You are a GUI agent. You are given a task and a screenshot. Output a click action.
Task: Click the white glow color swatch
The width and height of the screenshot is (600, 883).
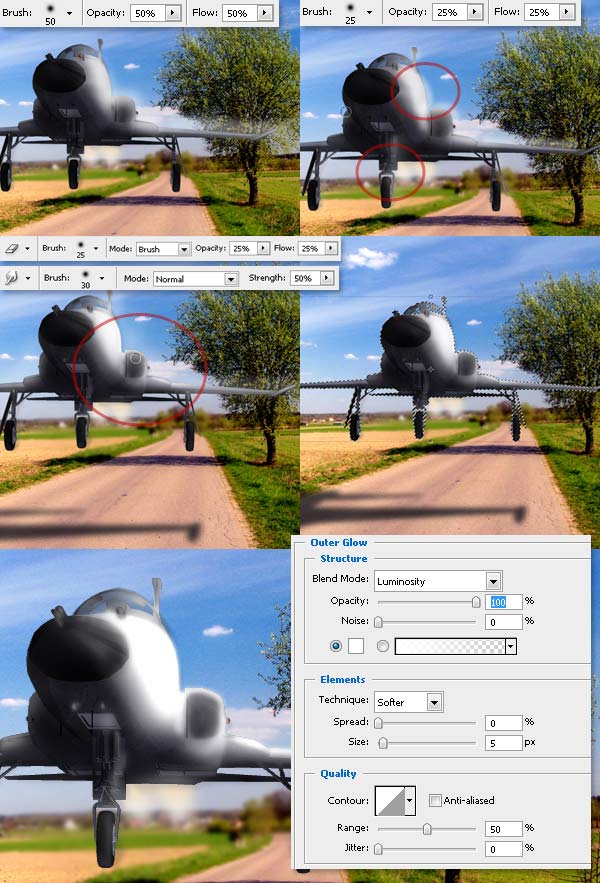356,646
